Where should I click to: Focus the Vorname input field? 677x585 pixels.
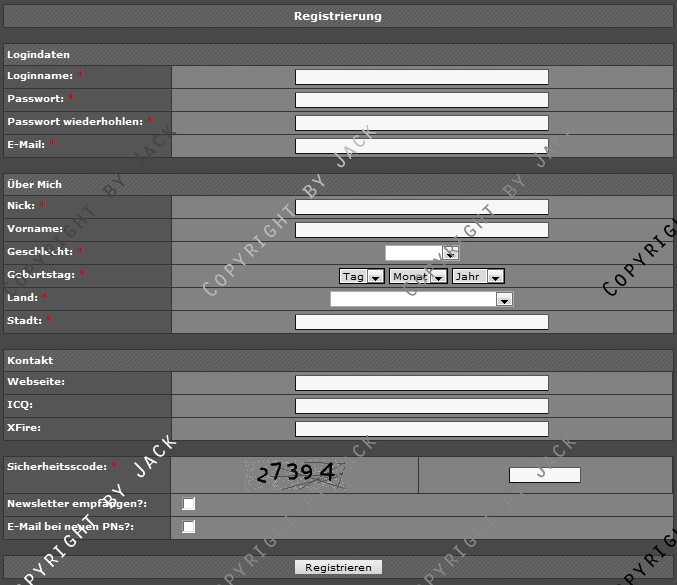point(421,230)
